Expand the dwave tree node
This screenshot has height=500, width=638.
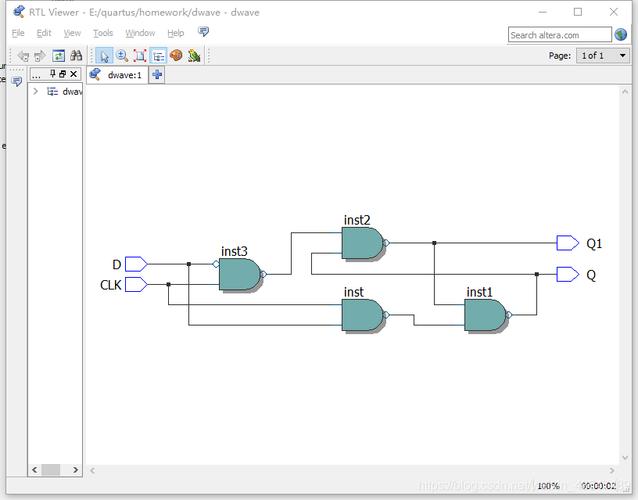[x=35, y=91]
